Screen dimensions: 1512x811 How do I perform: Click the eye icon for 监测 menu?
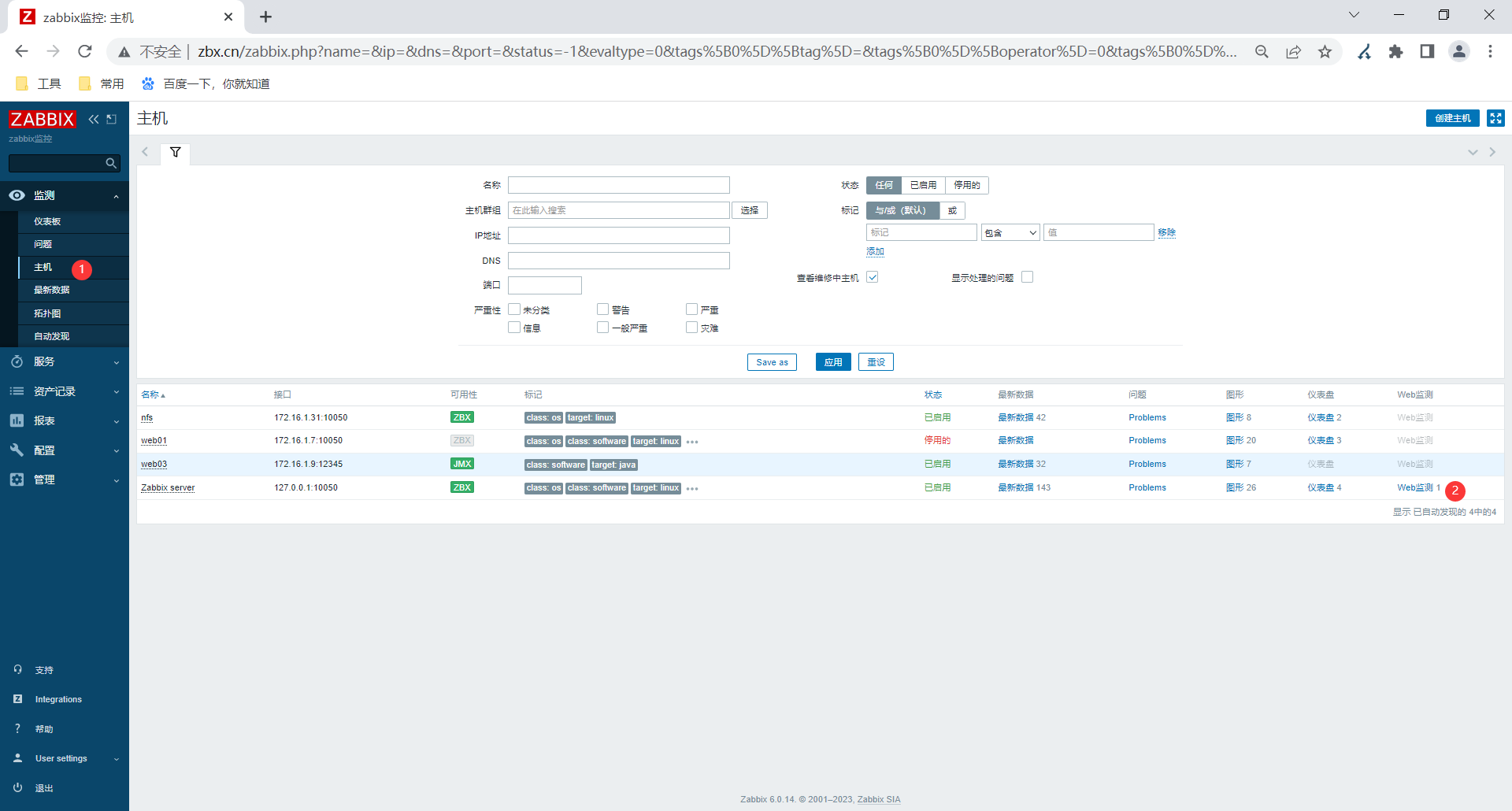[17, 195]
